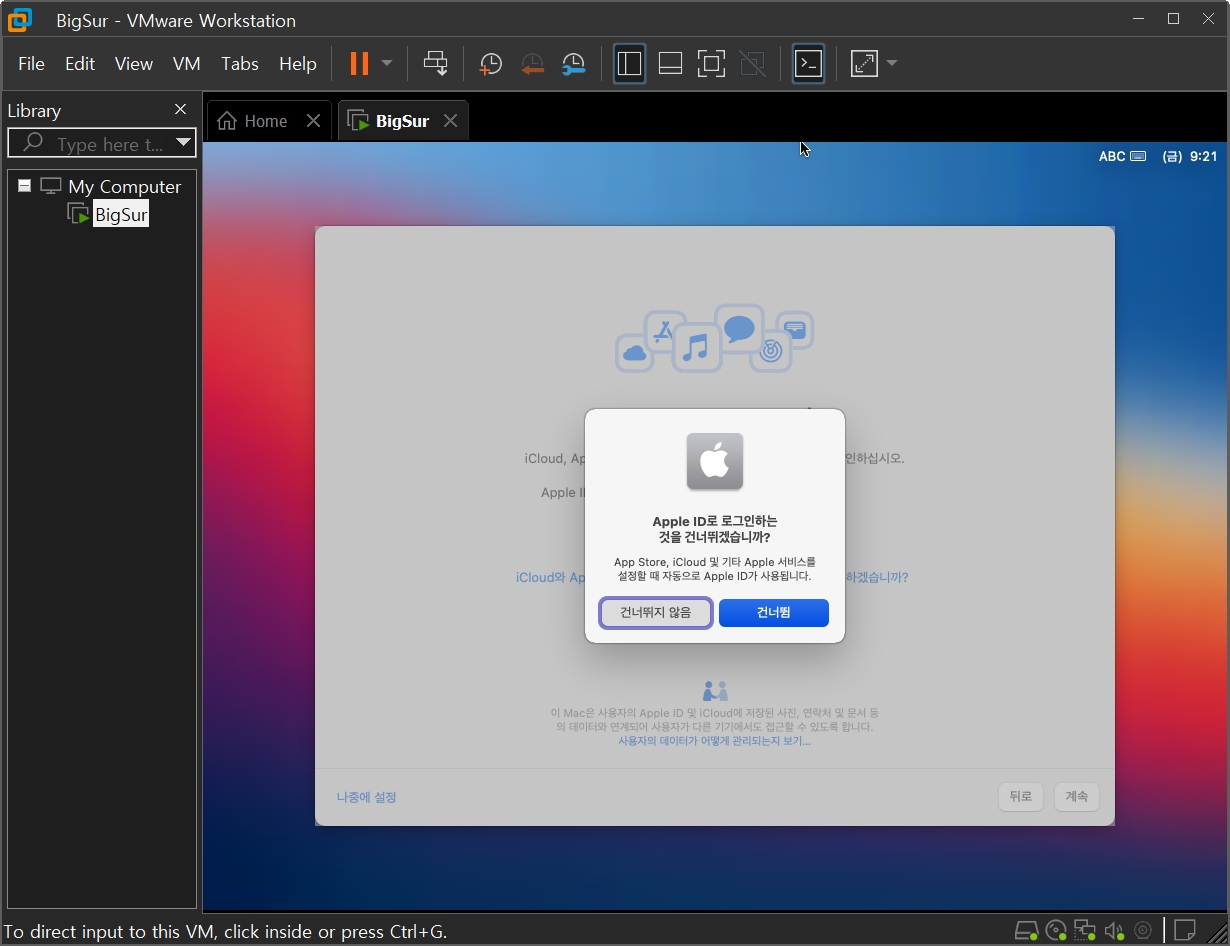
Task: Open the library search filter dropdown
Action: 183,143
